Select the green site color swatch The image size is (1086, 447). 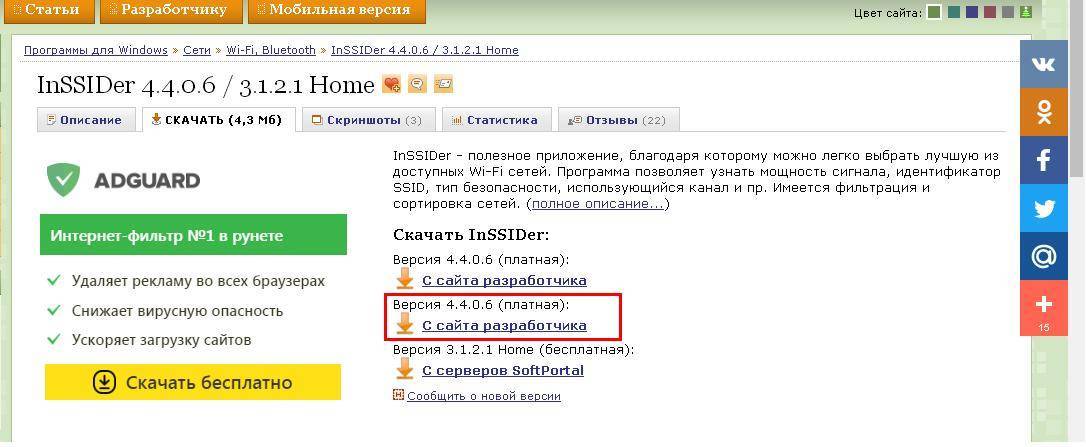coord(934,12)
